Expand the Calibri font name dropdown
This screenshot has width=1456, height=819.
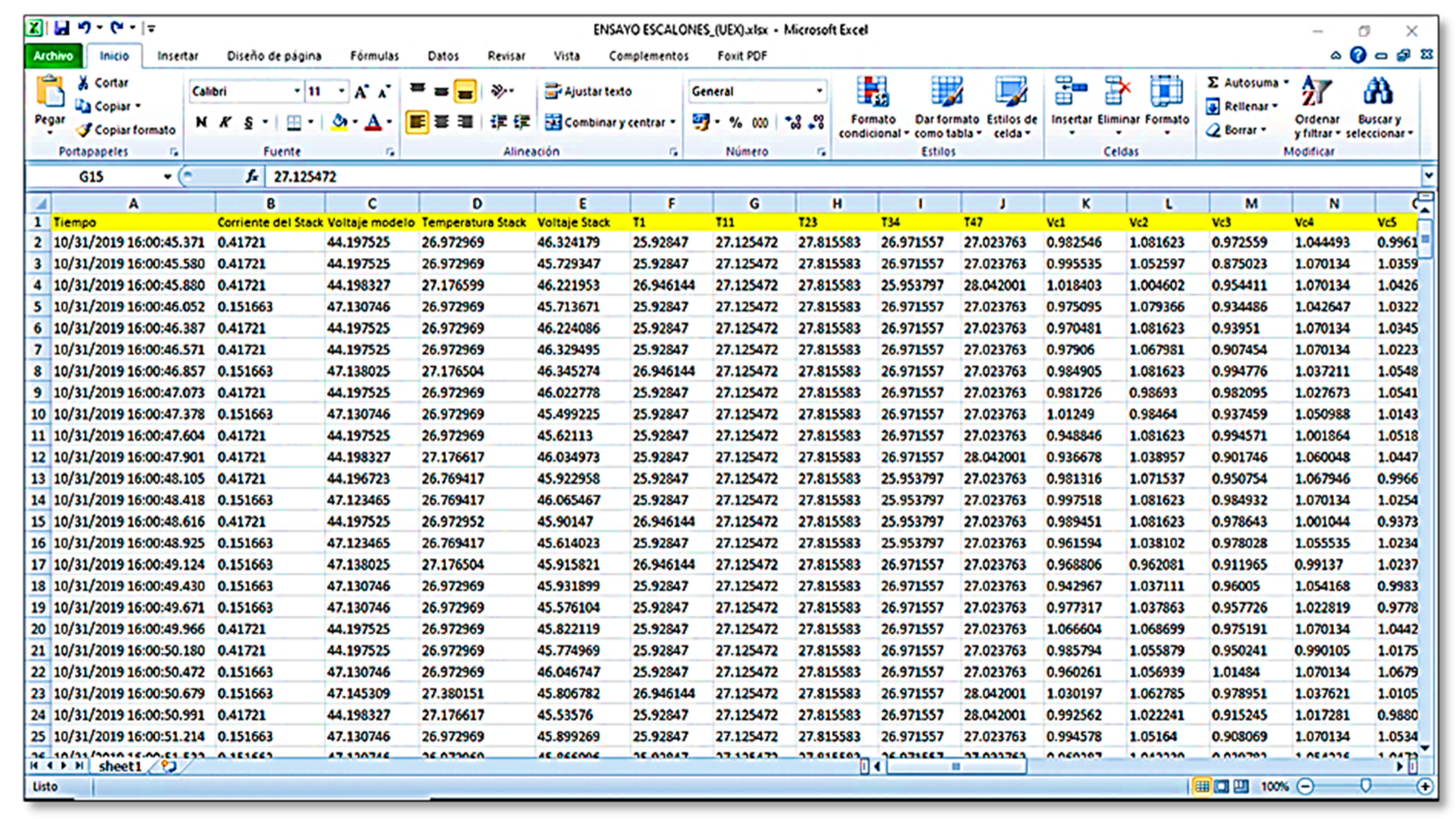coord(296,91)
